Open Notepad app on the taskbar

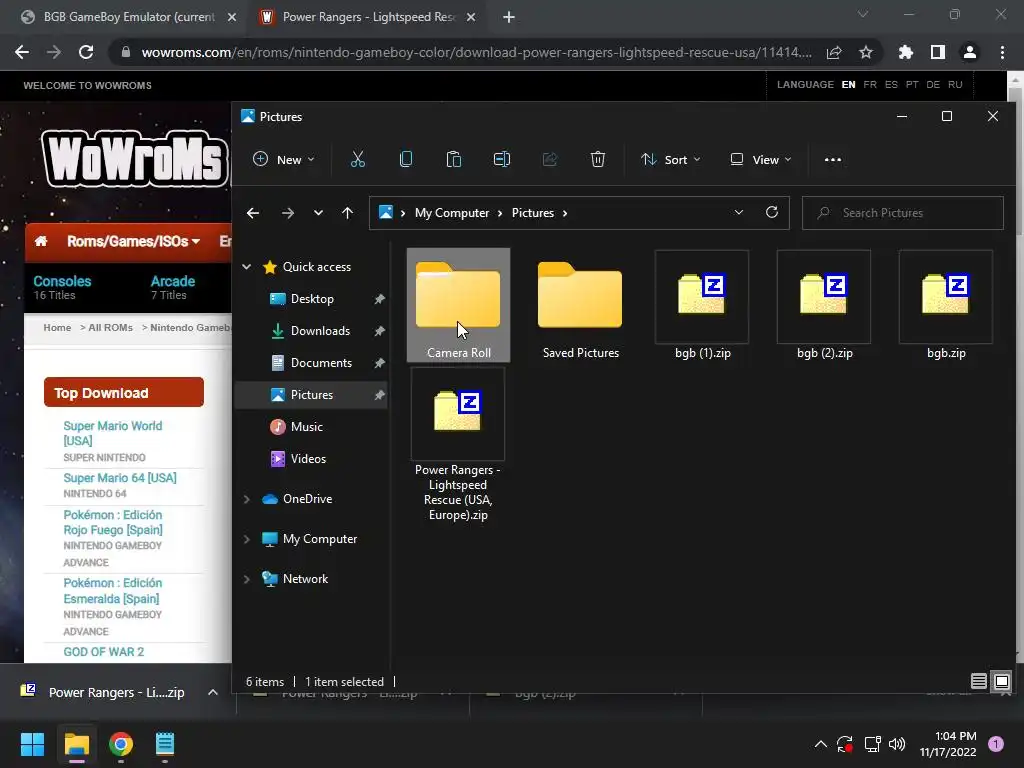165,744
